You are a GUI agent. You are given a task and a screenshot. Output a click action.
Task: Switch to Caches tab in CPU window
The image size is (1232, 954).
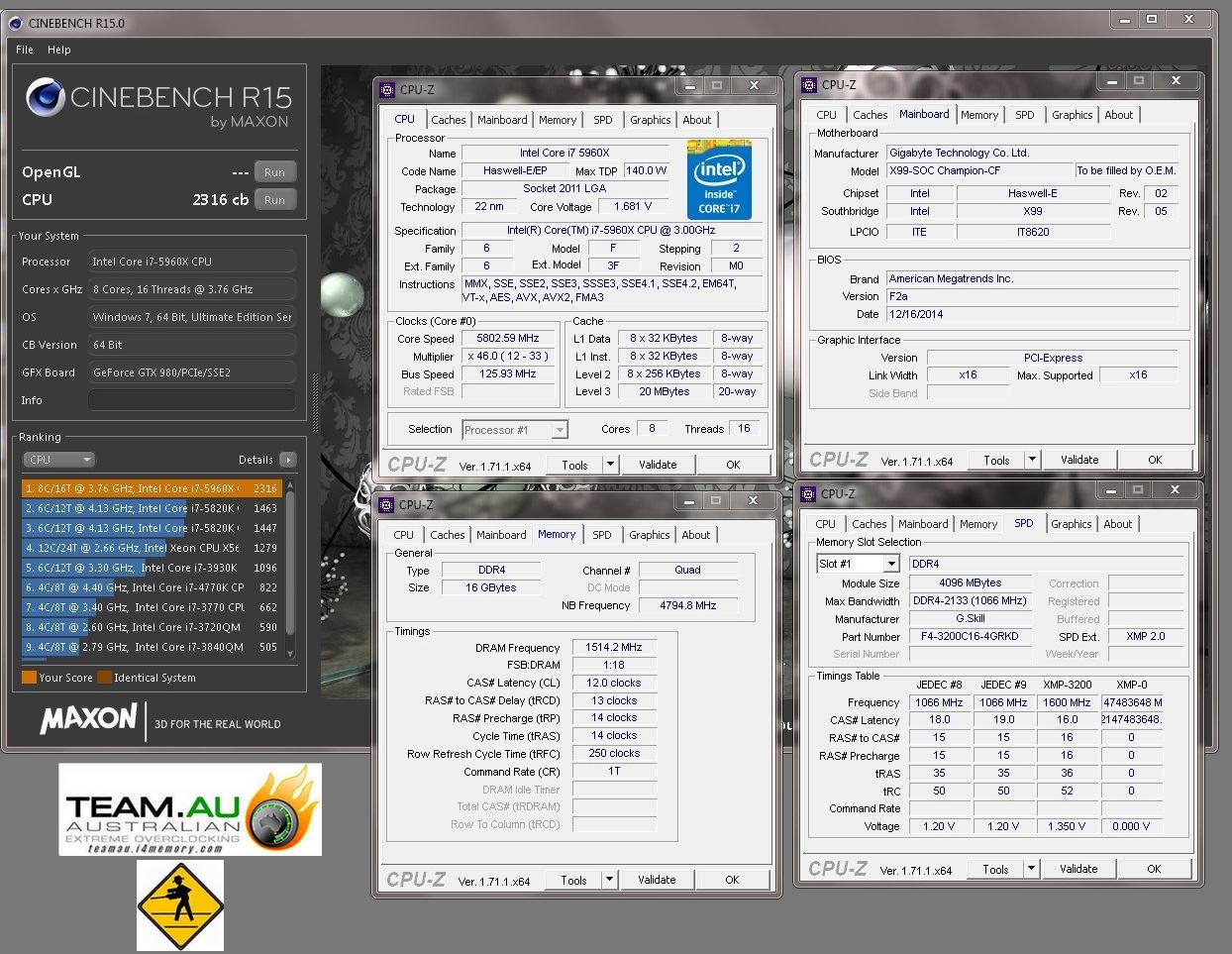click(448, 120)
